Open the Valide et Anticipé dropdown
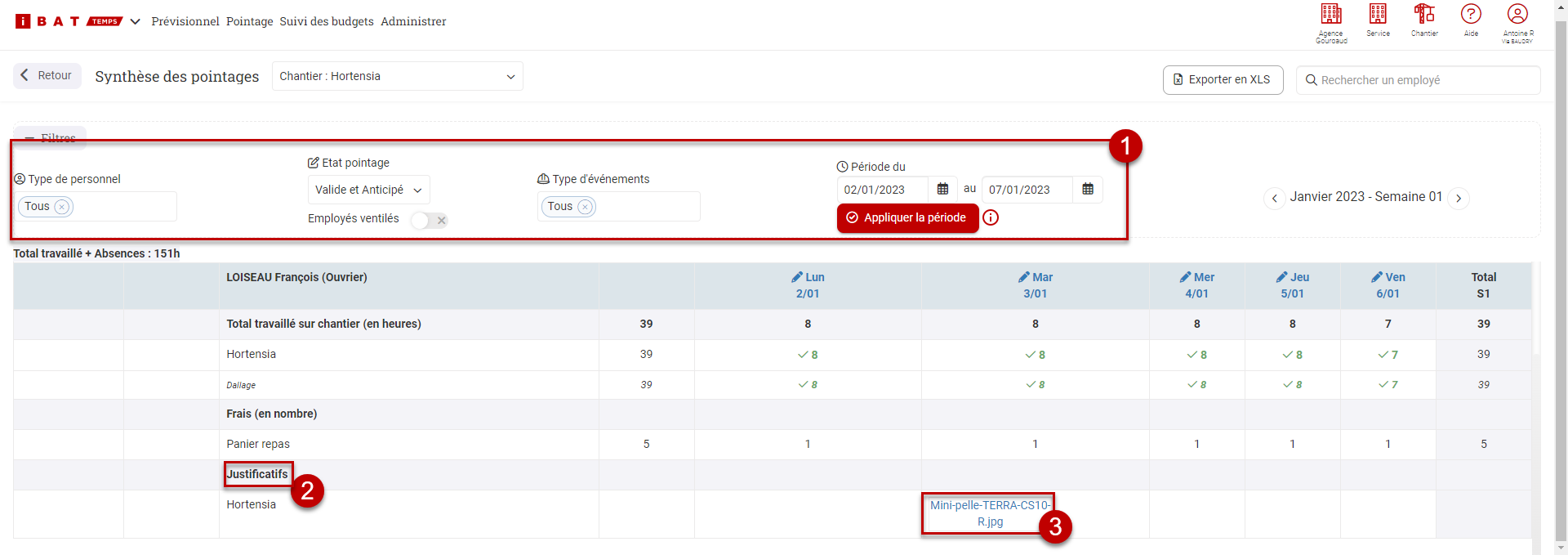Viewport: 1568px width, 555px height. pyautogui.click(x=368, y=190)
